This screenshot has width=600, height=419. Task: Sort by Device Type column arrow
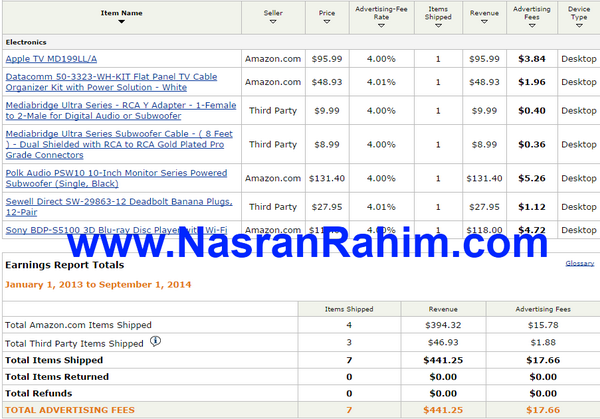579,26
